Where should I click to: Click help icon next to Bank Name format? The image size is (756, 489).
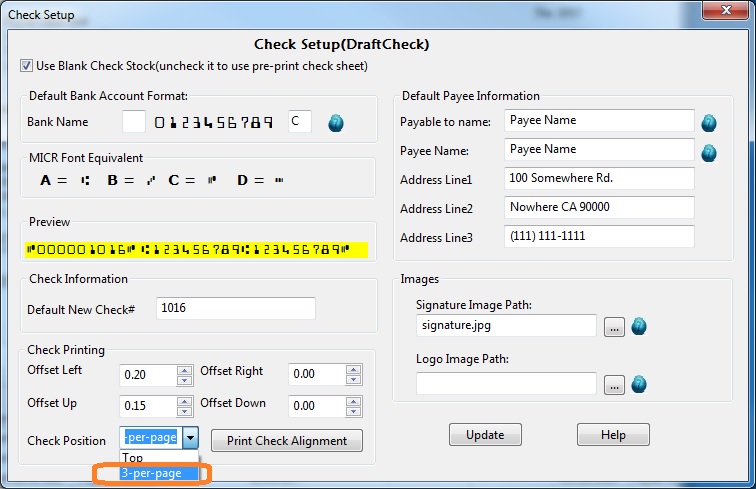337,123
